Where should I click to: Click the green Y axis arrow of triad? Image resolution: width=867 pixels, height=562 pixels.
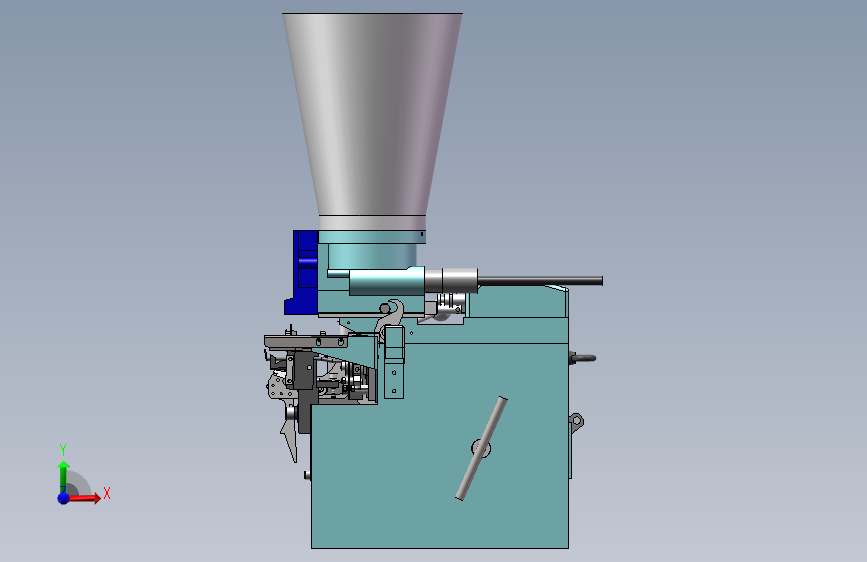63,477
